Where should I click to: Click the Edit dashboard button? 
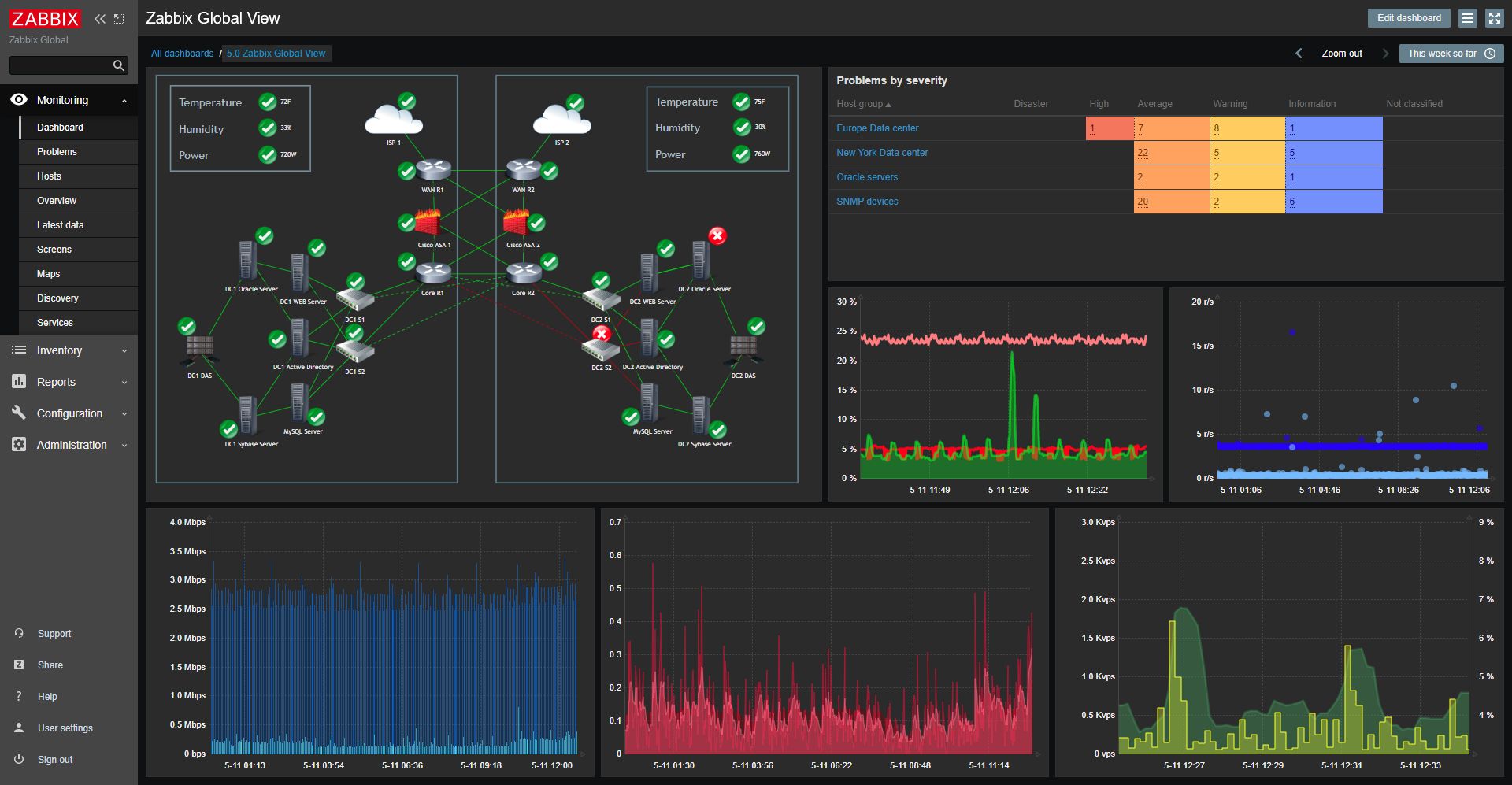pos(1409,17)
